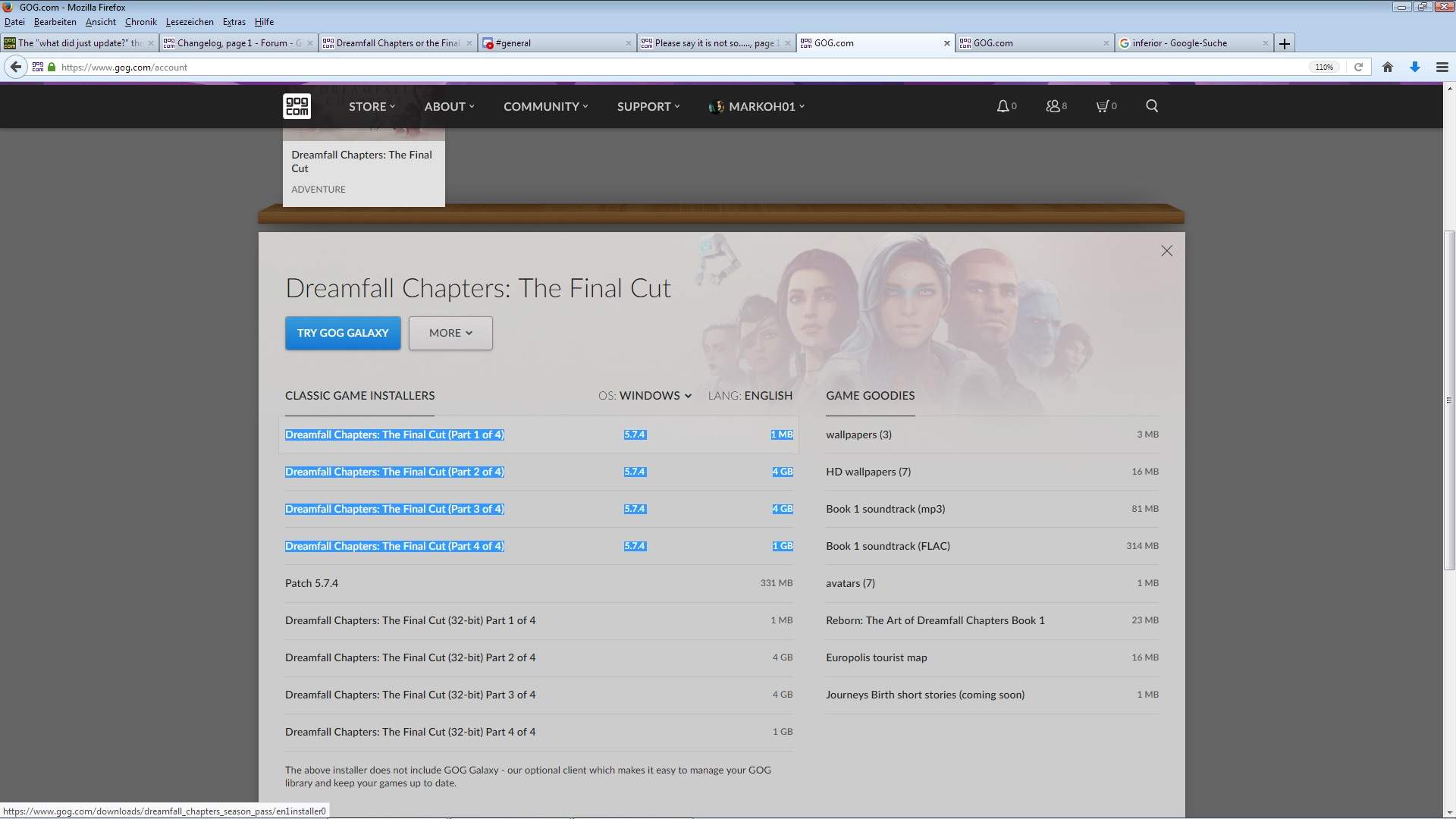Click the Dreamfall Chapters game card
Image resolution: width=1456 pixels, height=819 pixels.
tap(363, 168)
